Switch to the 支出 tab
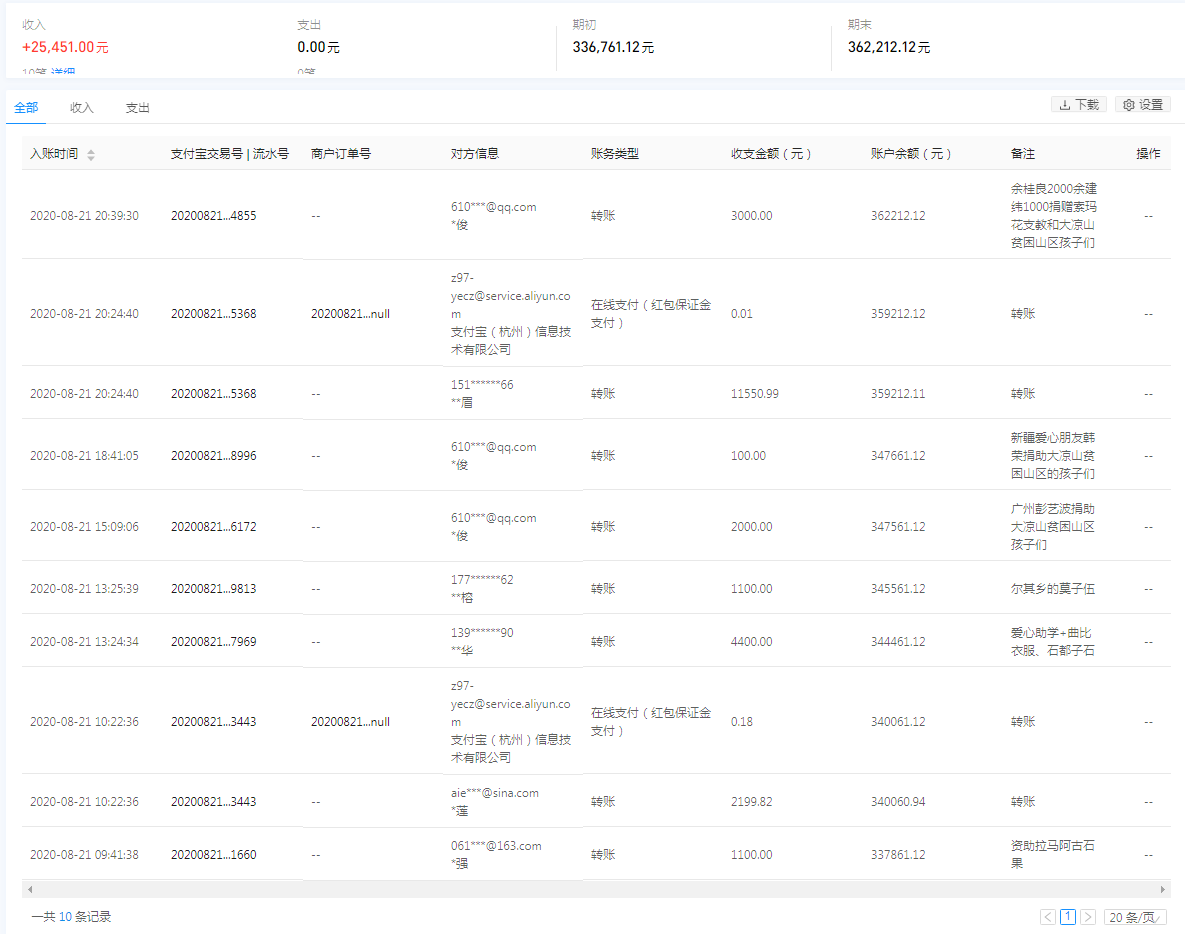 (x=137, y=108)
